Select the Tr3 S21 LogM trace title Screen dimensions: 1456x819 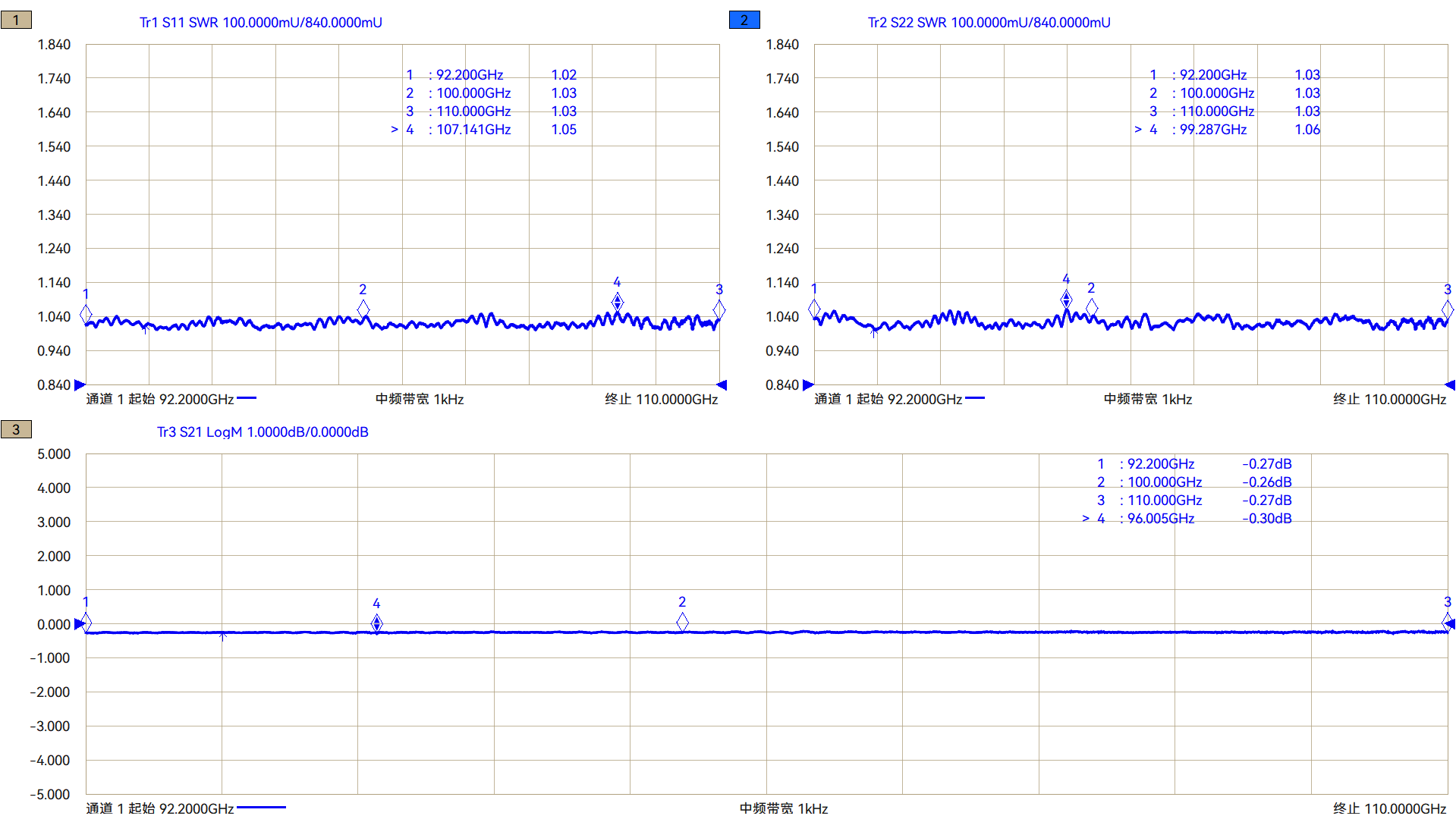coord(263,432)
